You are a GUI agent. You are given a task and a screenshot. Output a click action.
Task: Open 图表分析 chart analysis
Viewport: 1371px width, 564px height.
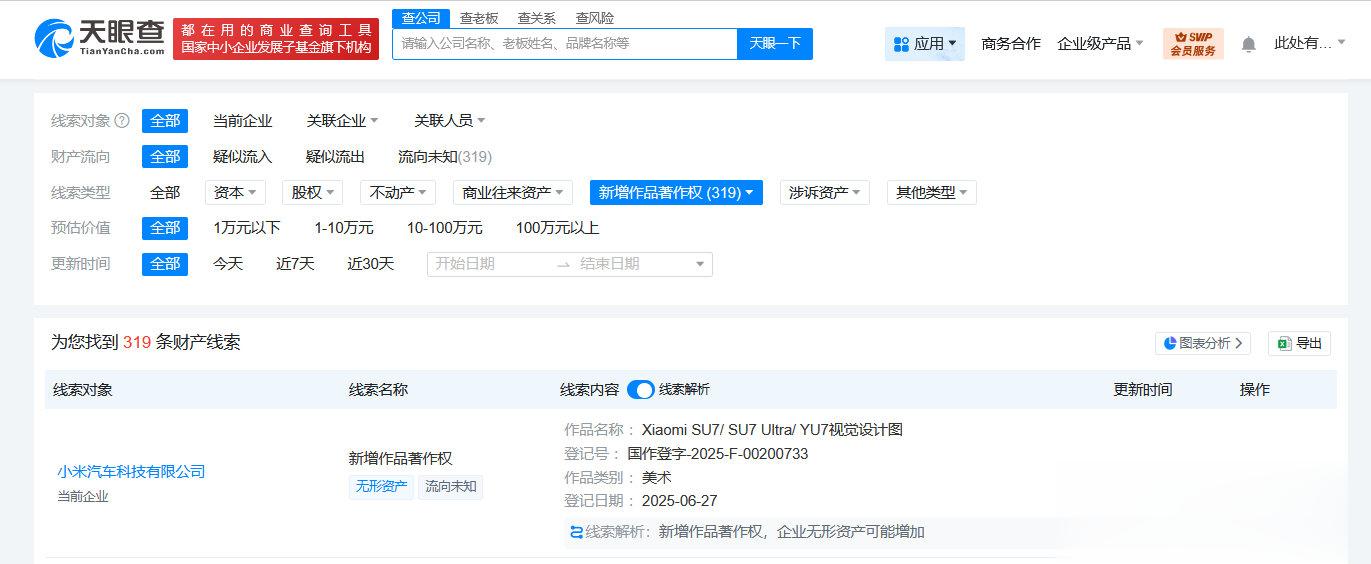point(1203,343)
